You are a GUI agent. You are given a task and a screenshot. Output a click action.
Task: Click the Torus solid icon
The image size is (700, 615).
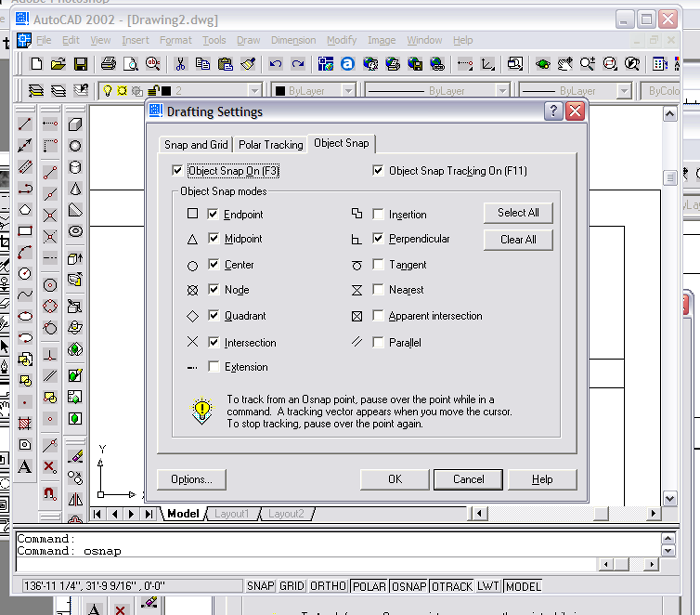pyautogui.click(x=75, y=231)
